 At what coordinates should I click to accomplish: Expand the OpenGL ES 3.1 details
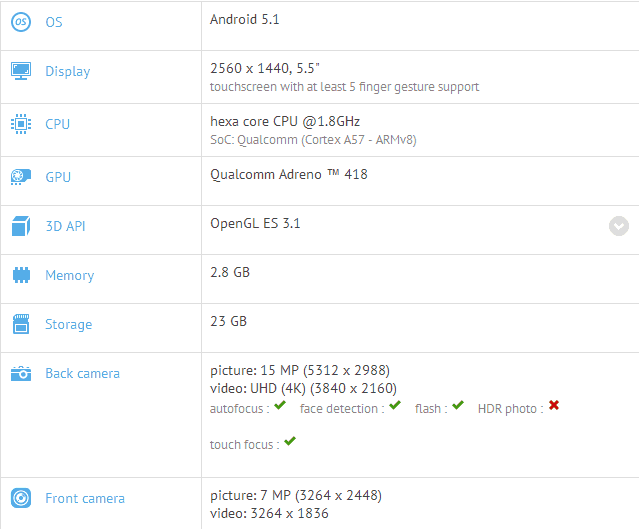(619, 226)
